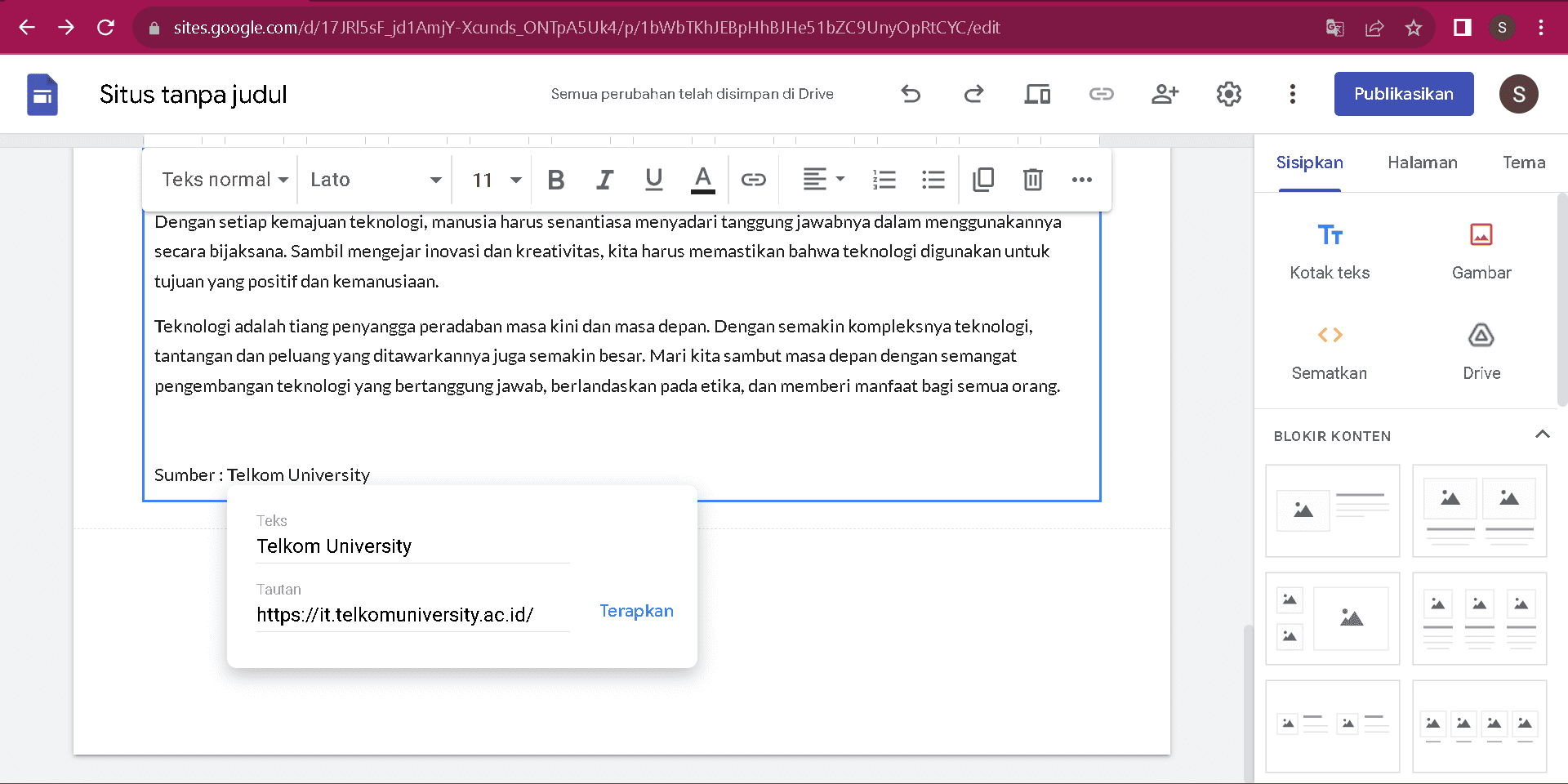This screenshot has height=784, width=1568.
Task: Insert a Gambar image
Action: click(x=1481, y=251)
